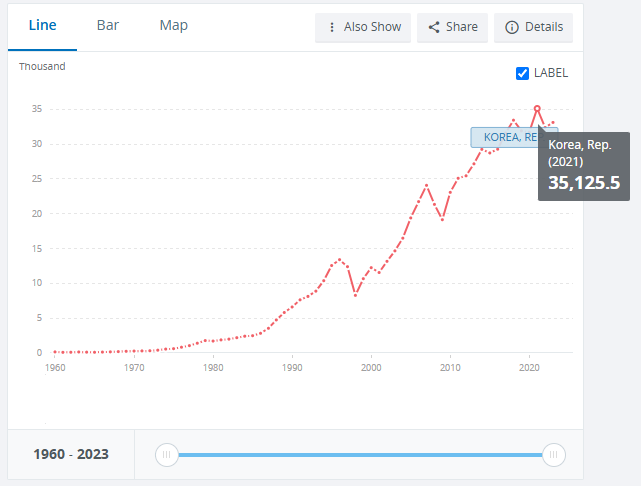Open the Details panel
This screenshot has height=486, width=641.
click(534, 27)
